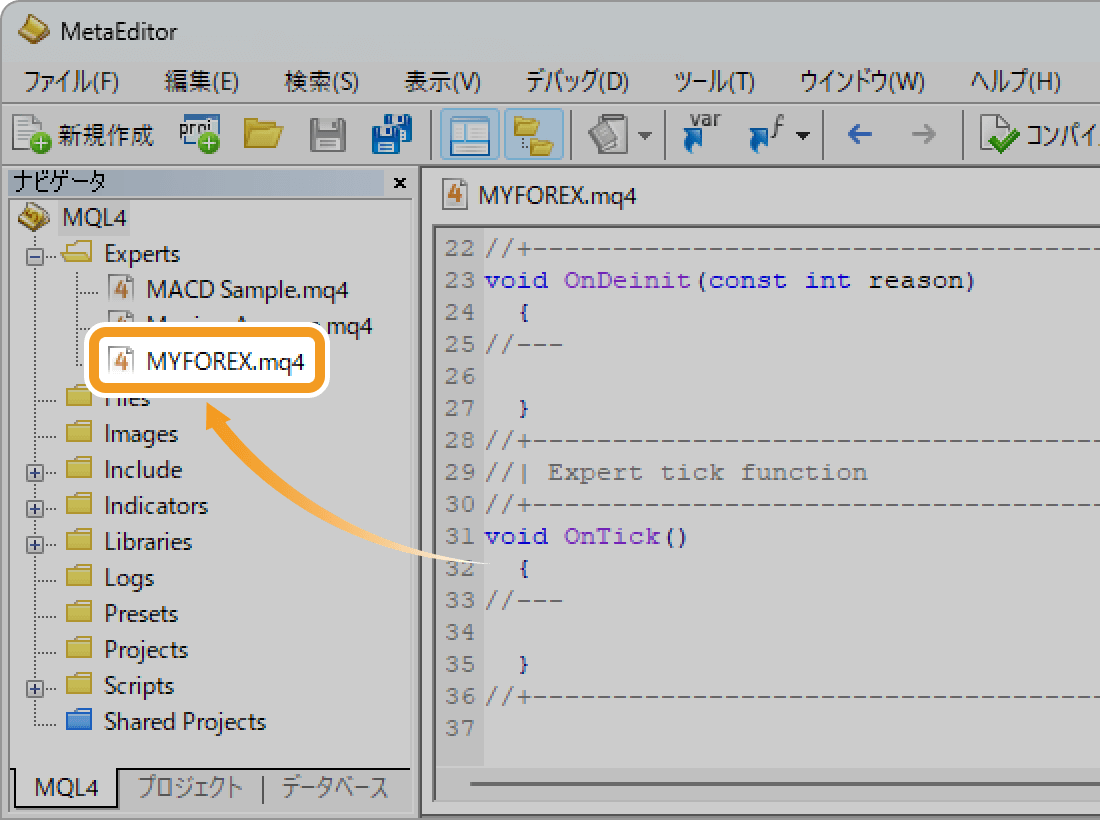Select the Shared Projects folder
The image size is (1100, 820).
(x=185, y=722)
